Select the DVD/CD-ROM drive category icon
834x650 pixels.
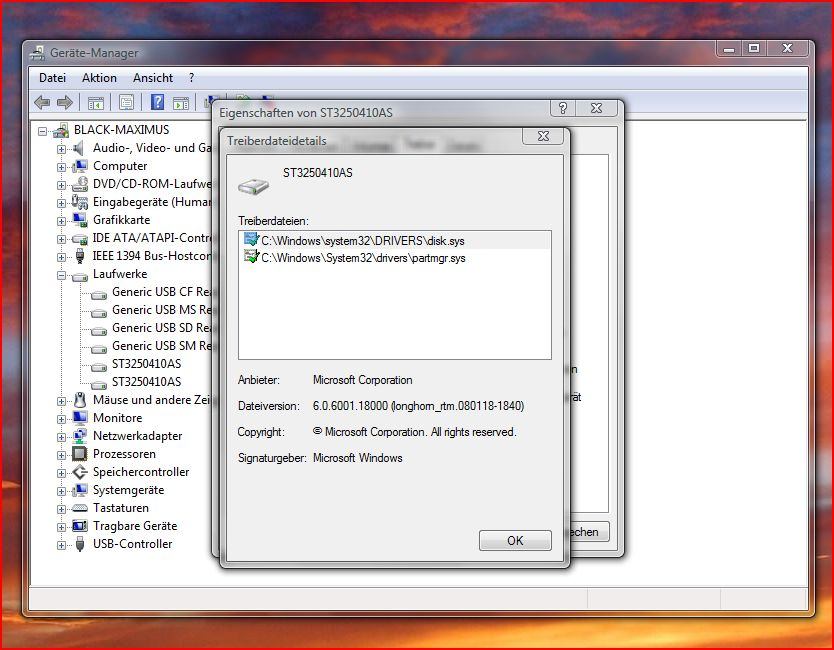80,184
